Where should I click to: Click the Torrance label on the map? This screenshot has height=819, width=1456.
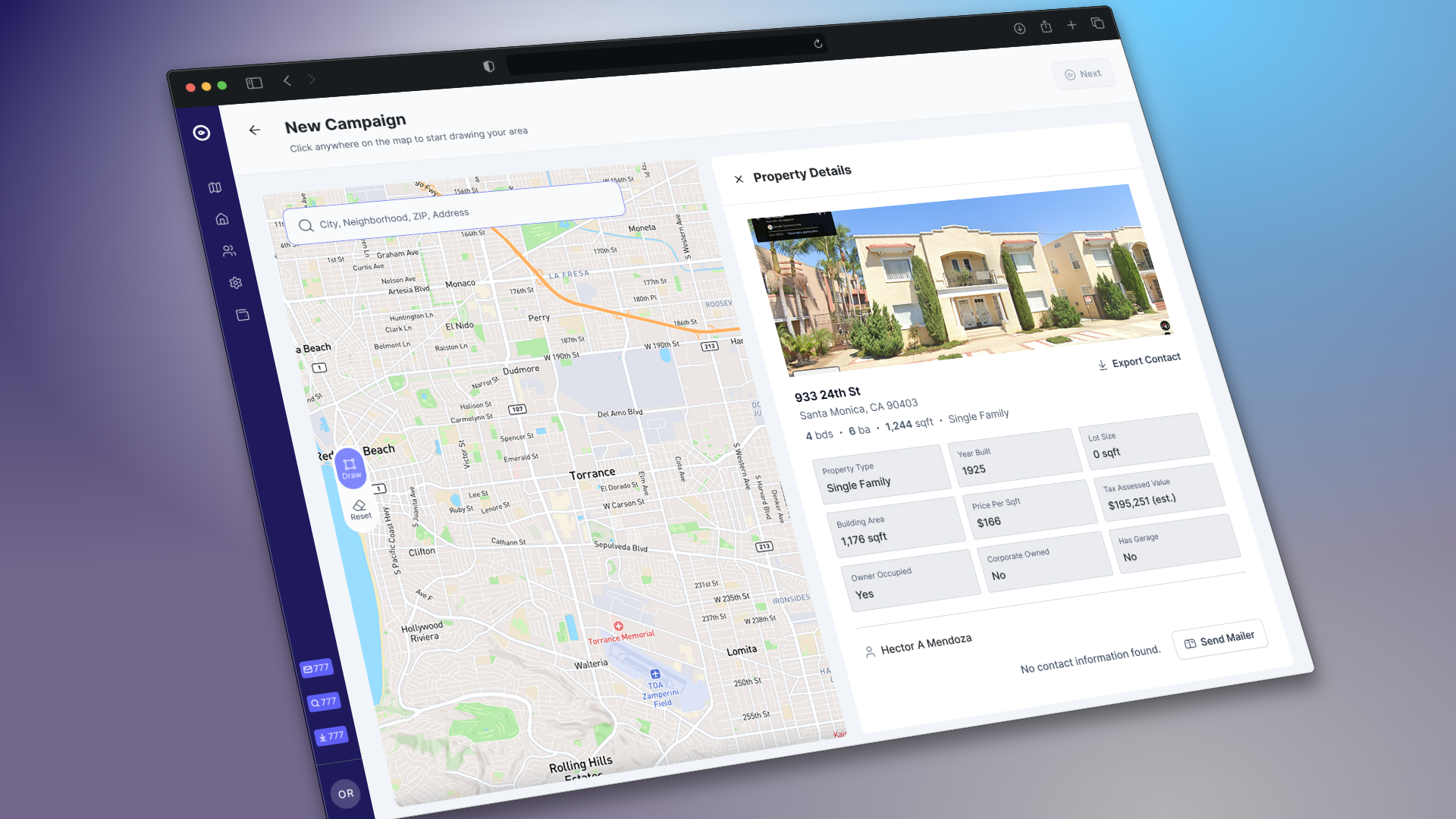[592, 474]
